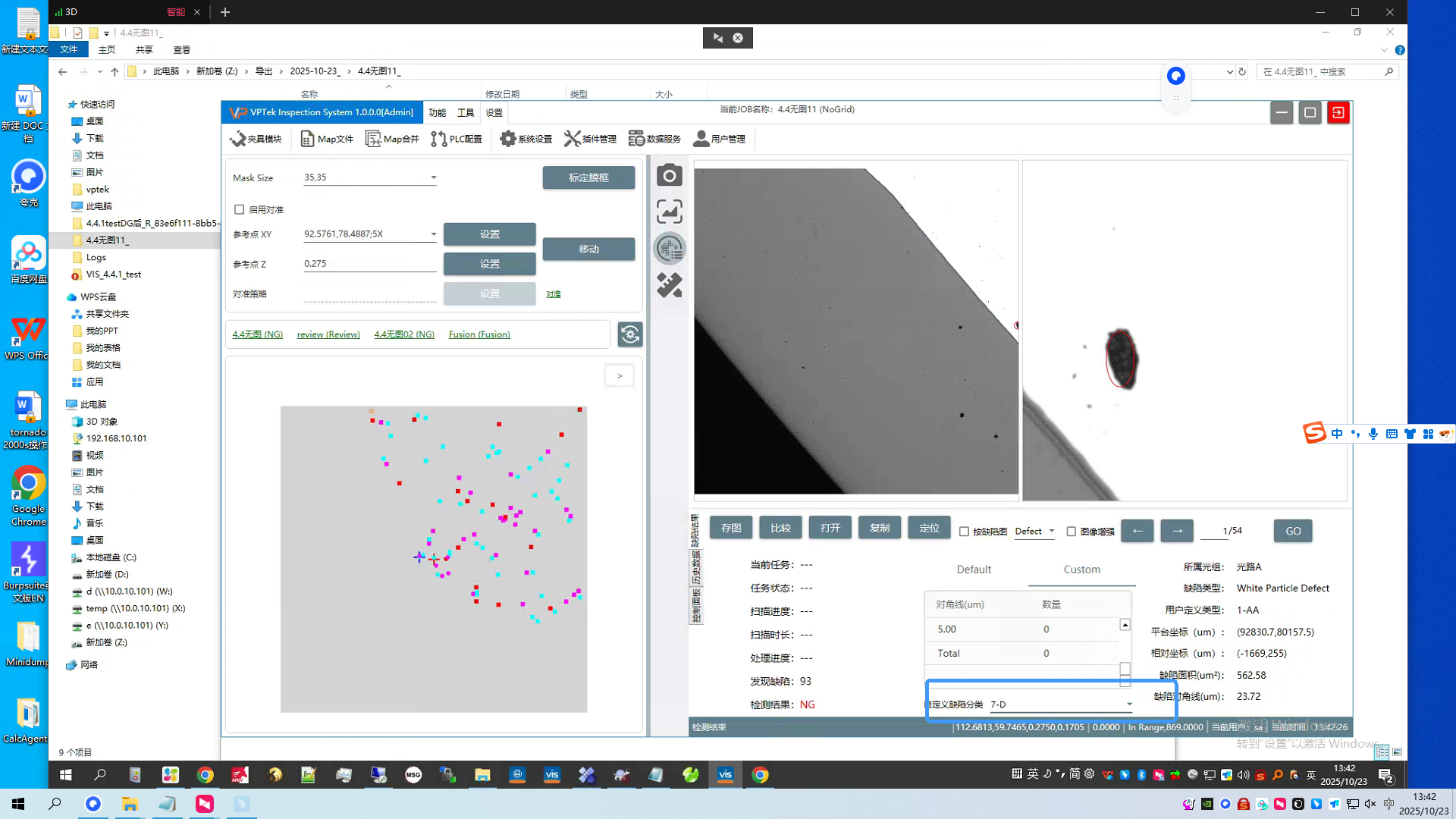Switch to the Custom tab
Image resolution: width=1456 pixels, height=819 pixels.
[x=1081, y=570]
